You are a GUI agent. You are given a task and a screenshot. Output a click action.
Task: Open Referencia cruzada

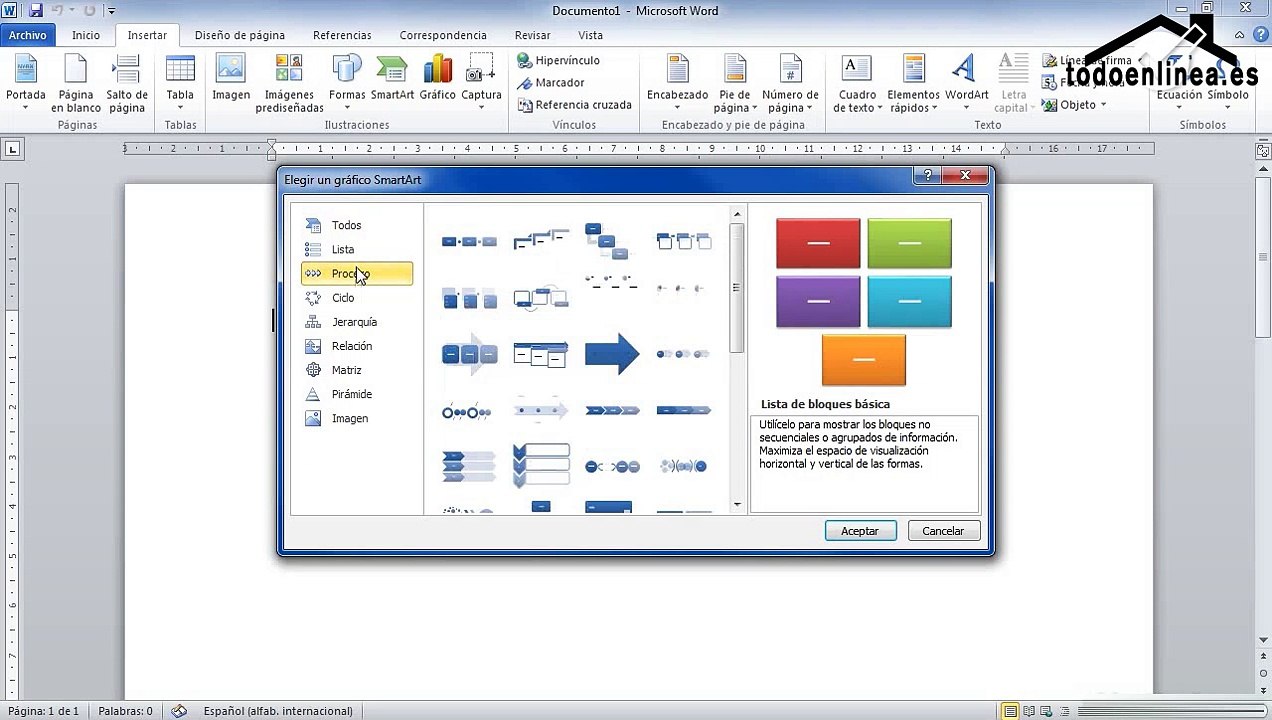[x=574, y=105]
